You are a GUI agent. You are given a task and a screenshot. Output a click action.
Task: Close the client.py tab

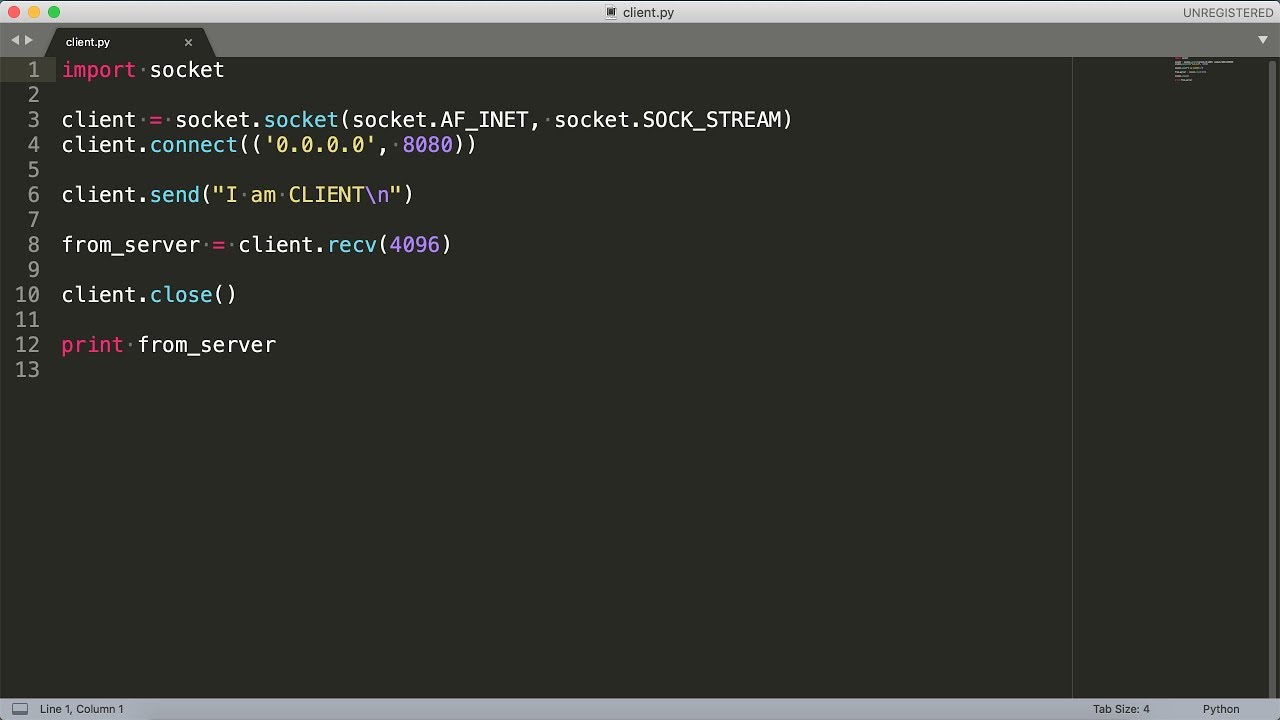(188, 42)
